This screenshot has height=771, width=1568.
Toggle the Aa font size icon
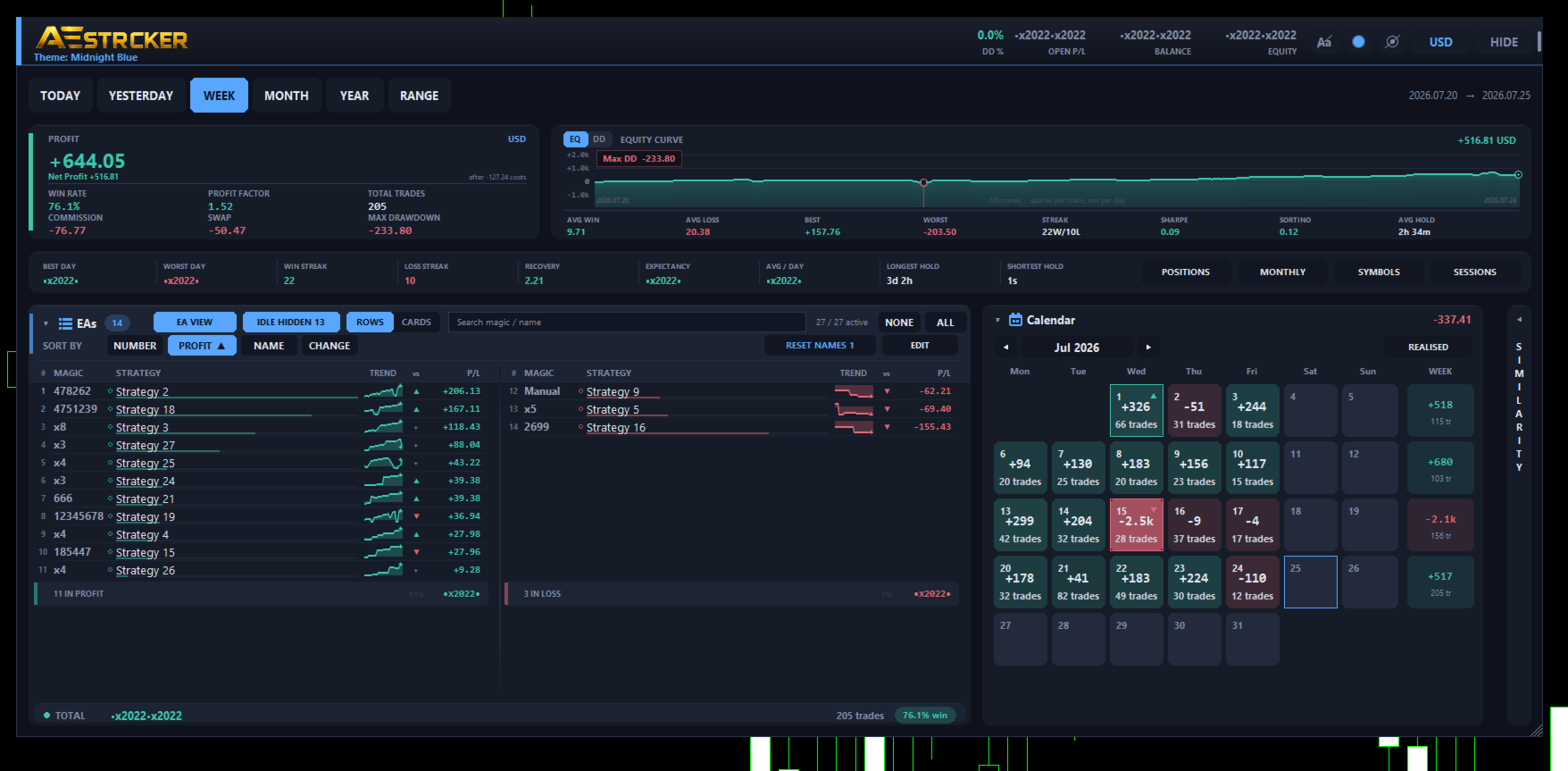point(1324,42)
